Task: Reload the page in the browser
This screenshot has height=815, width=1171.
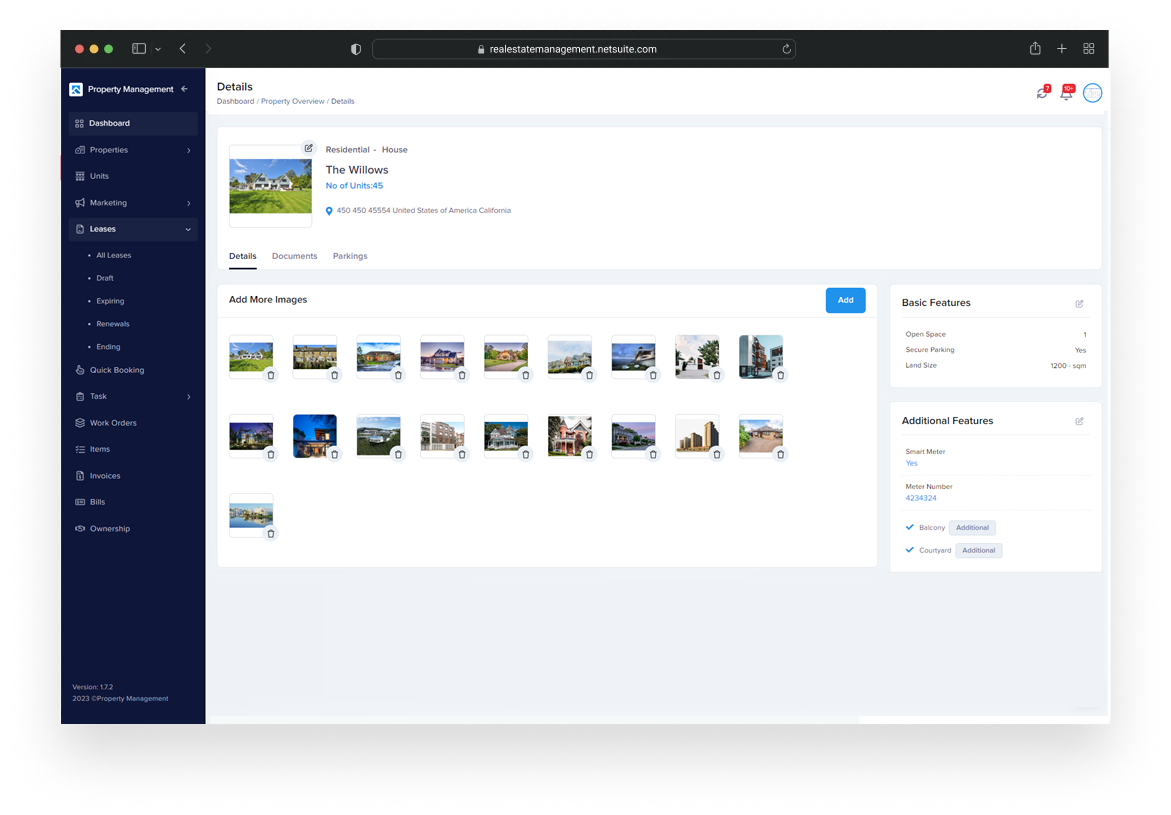Action: click(786, 49)
